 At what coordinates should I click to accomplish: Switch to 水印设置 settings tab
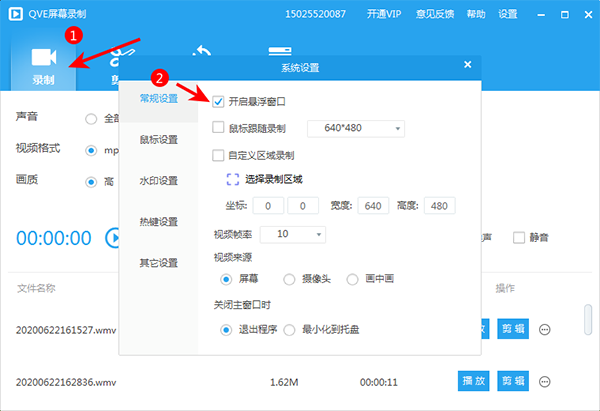point(158,180)
